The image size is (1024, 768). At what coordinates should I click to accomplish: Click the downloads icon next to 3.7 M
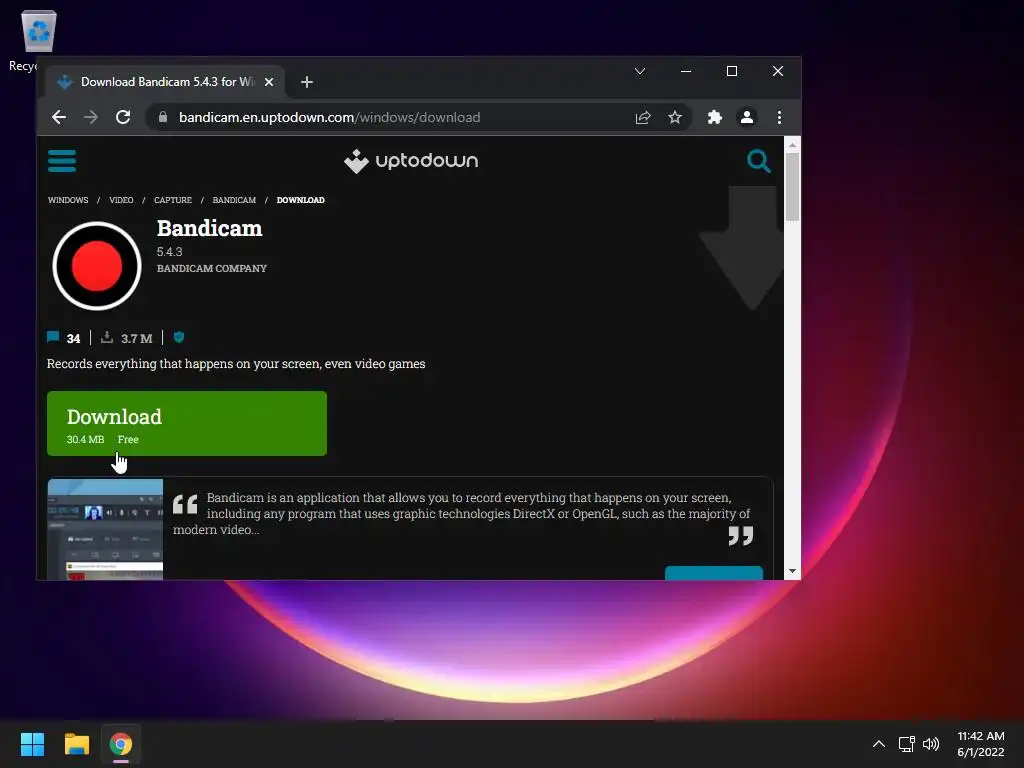(107, 337)
